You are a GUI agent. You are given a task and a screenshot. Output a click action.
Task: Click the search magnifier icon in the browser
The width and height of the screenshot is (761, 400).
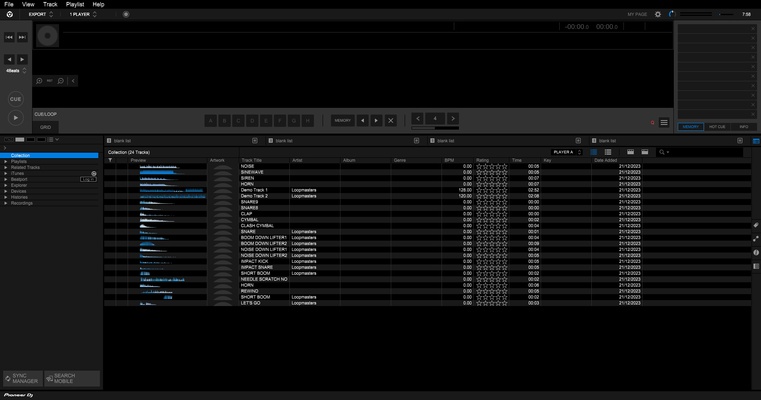click(662, 152)
